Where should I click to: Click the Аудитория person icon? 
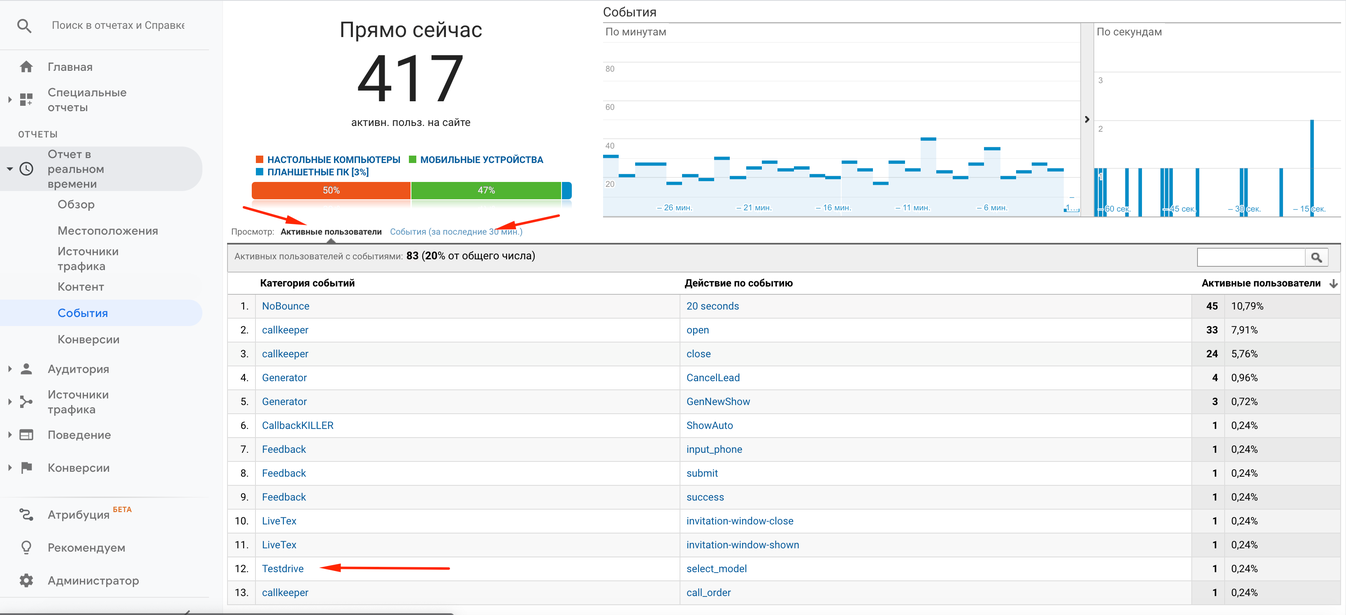click(26, 369)
